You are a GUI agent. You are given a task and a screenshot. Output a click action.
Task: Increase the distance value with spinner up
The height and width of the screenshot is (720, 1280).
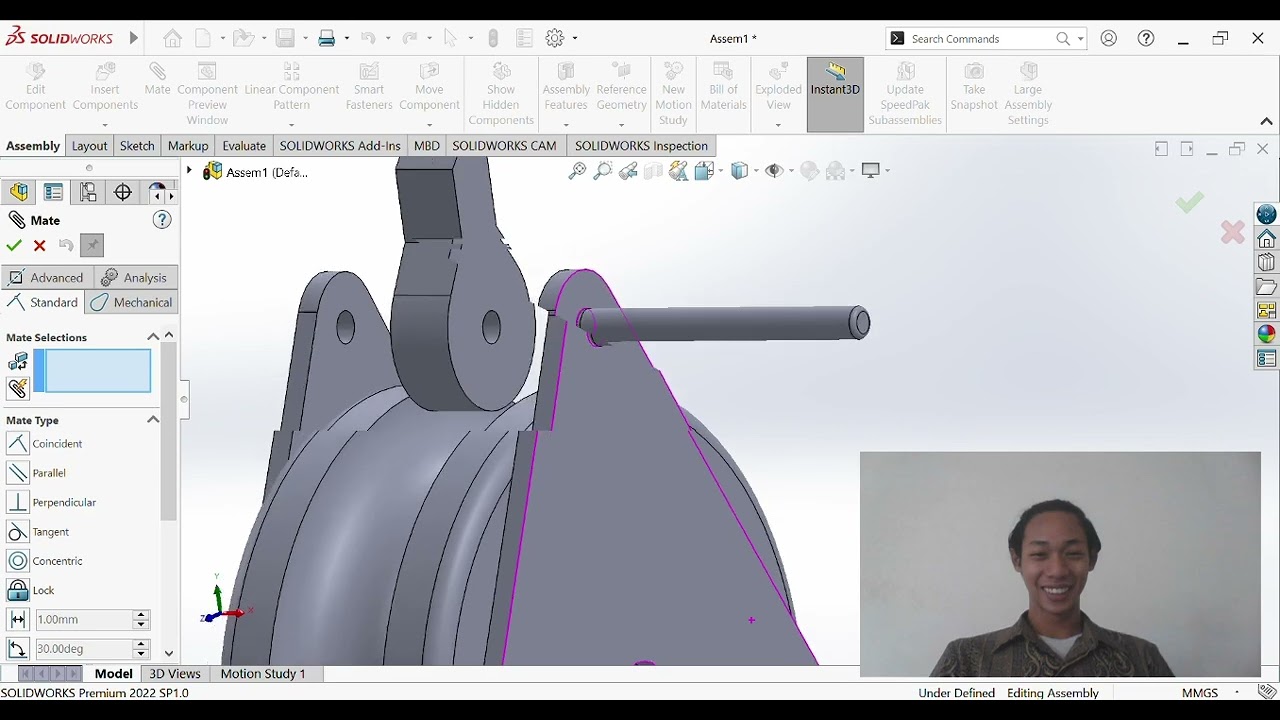click(141, 615)
